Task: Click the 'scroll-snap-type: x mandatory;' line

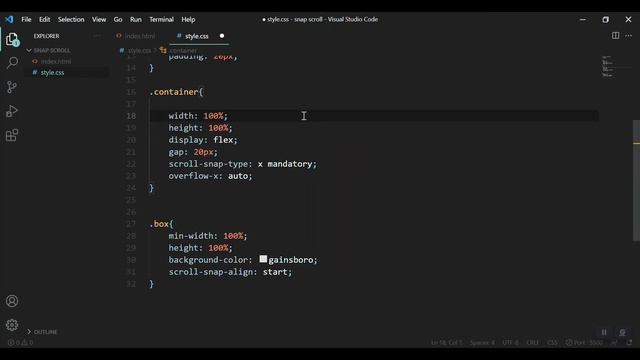Action: [242, 164]
